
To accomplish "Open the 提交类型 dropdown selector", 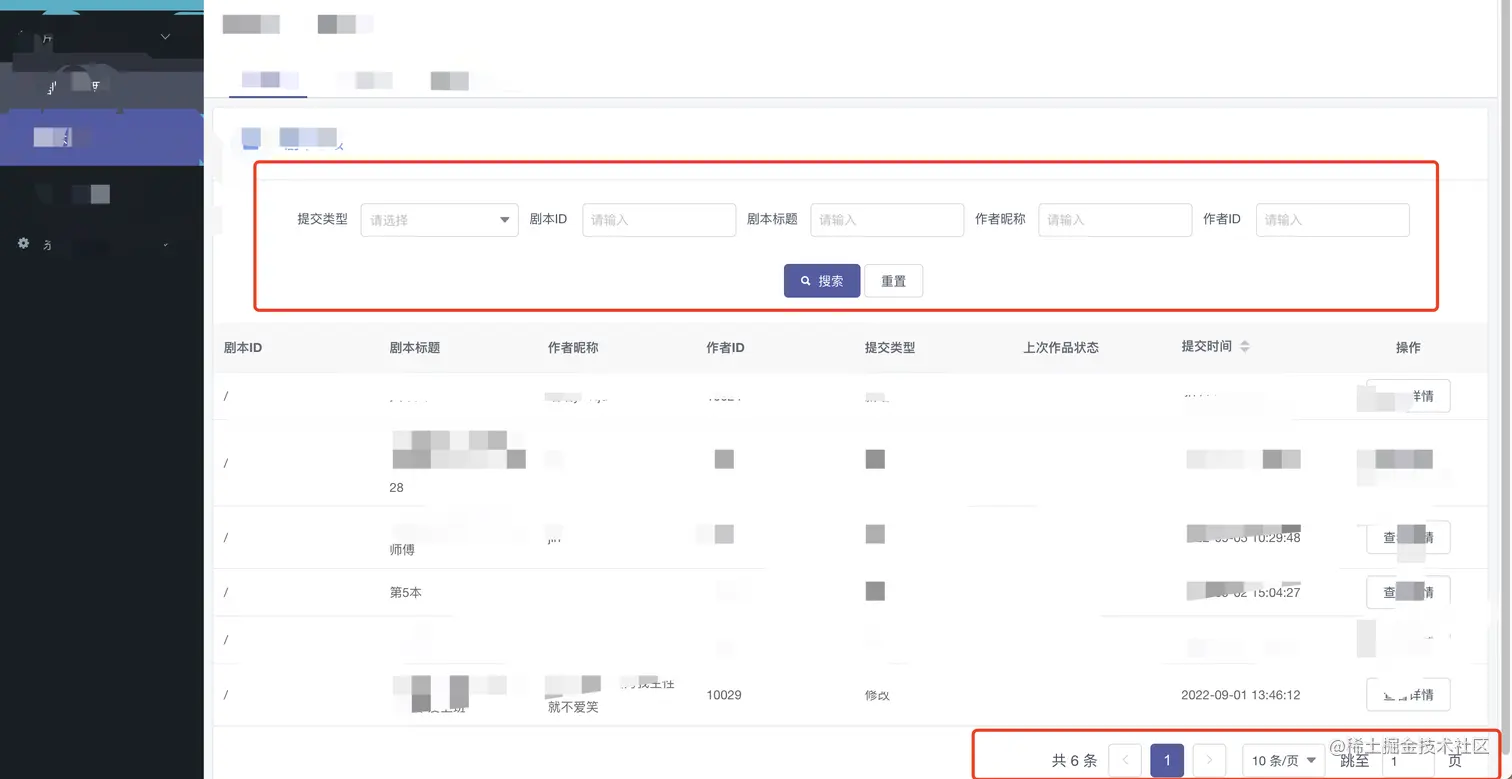I will pos(439,220).
